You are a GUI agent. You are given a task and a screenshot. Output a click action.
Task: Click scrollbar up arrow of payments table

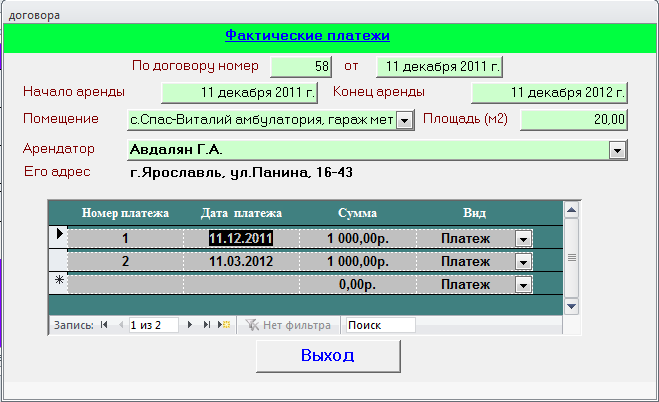572,210
